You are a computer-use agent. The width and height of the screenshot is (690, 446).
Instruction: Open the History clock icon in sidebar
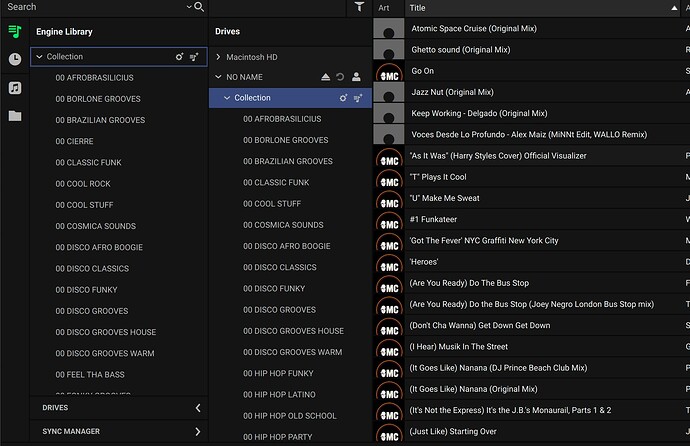click(x=15, y=59)
